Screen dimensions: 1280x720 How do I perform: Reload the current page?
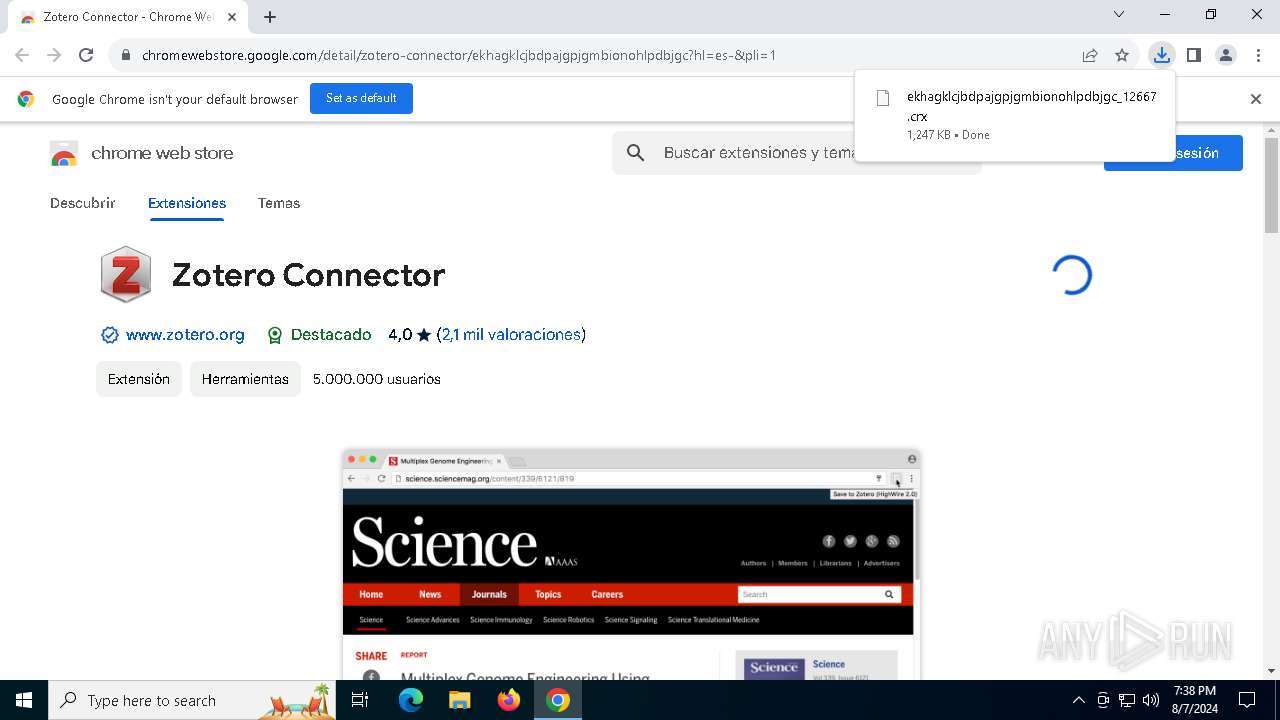click(x=86, y=55)
